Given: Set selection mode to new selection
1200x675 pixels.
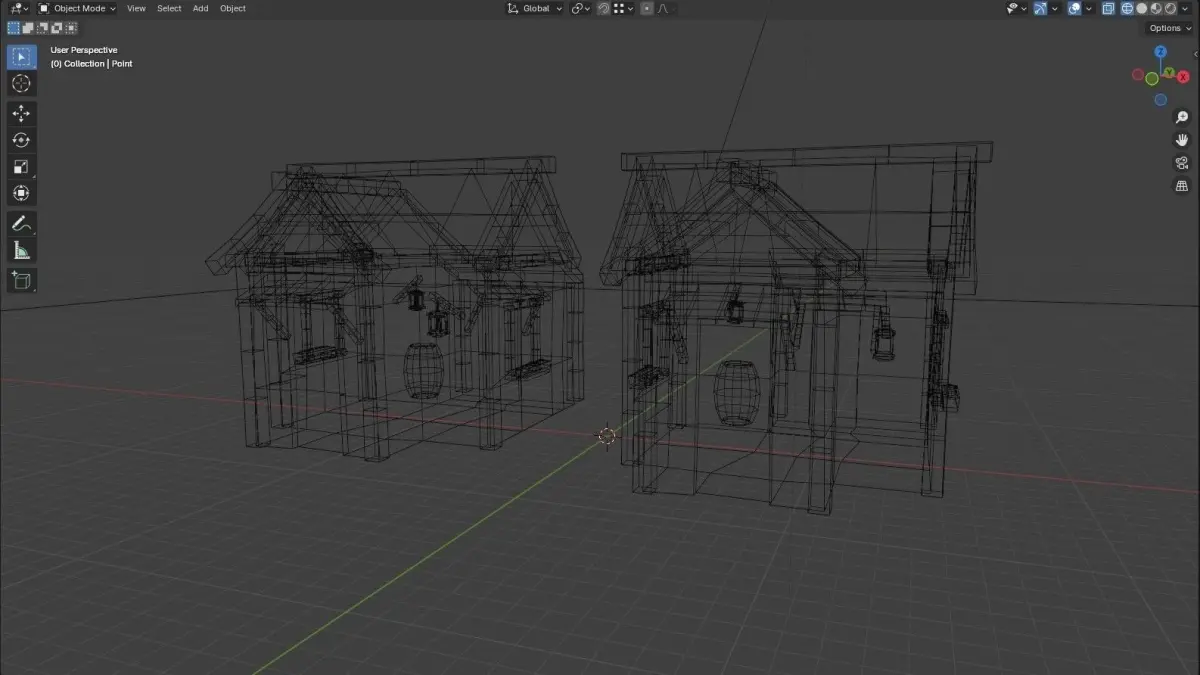Looking at the screenshot, I should [x=13, y=28].
